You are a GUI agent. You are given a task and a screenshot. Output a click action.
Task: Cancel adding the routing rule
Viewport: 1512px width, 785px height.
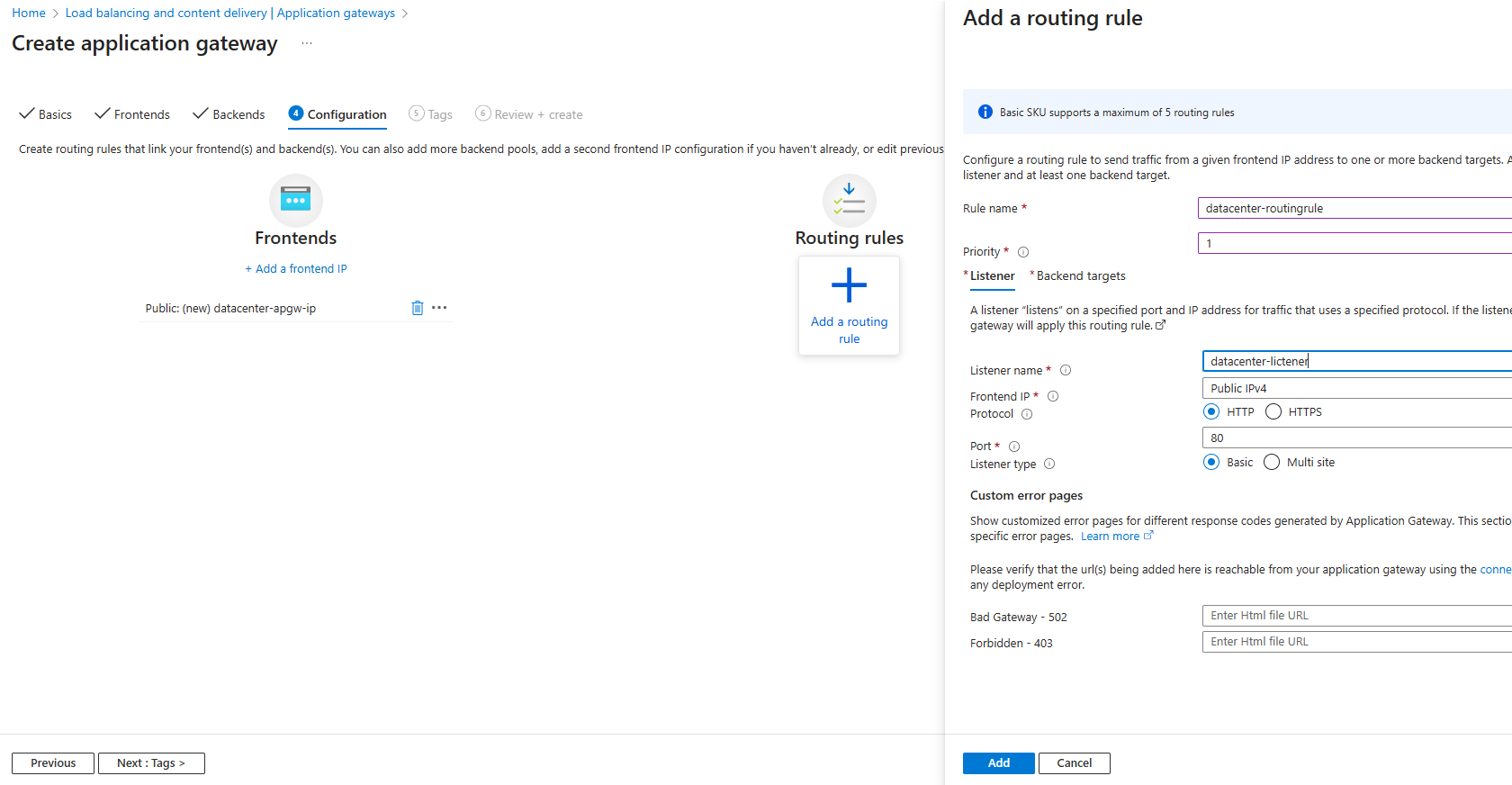pos(1074,762)
